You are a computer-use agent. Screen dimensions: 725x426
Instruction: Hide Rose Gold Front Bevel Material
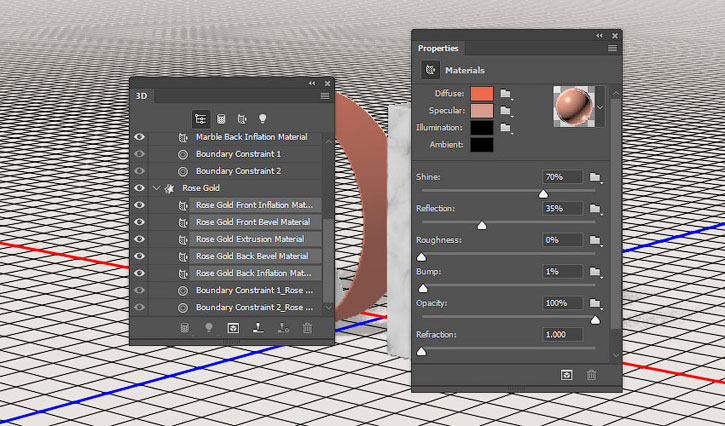(x=139, y=222)
